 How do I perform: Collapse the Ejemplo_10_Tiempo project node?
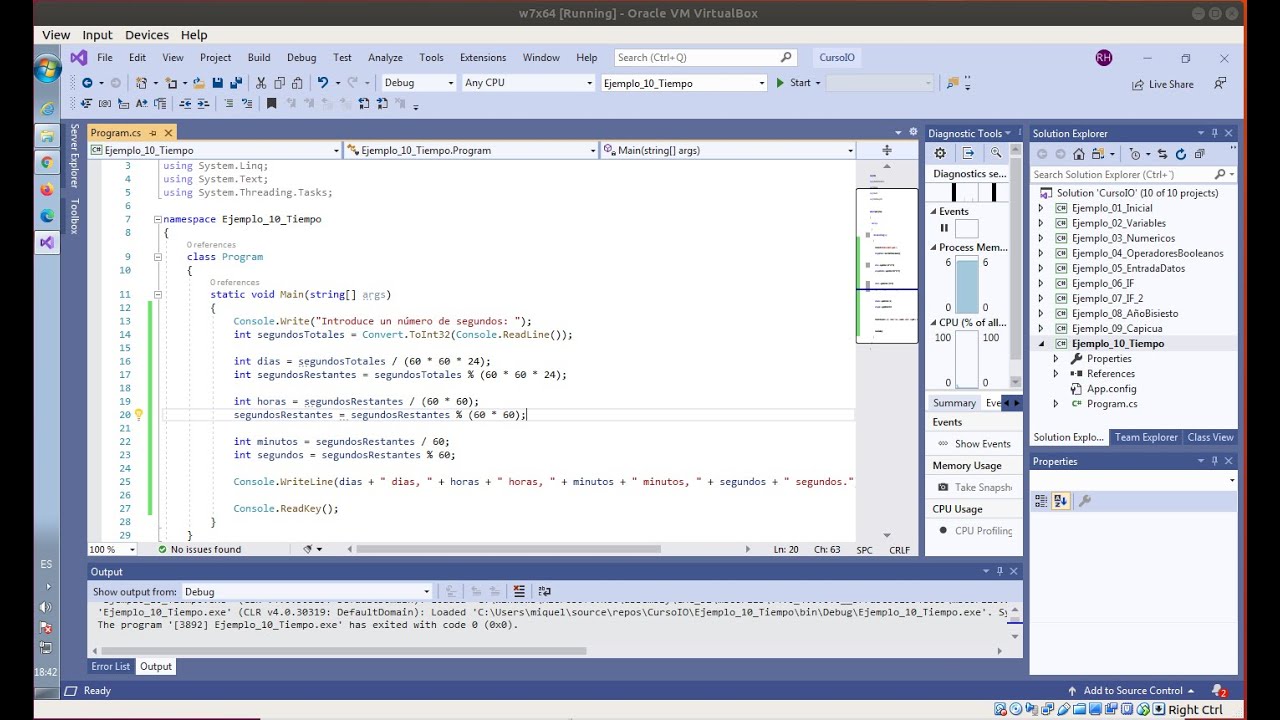click(x=1041, y=343)
